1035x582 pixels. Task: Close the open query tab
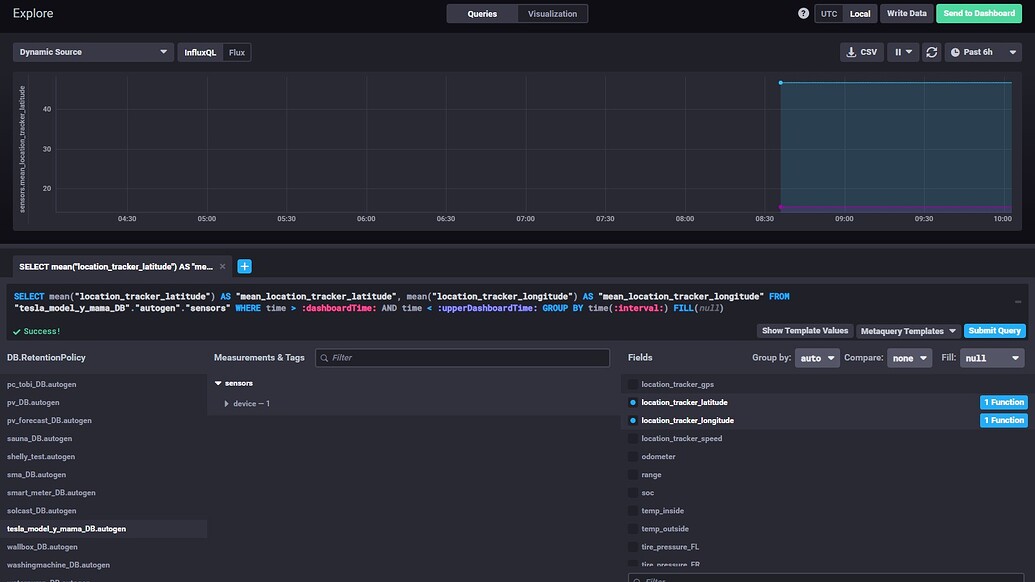[223, 267]
